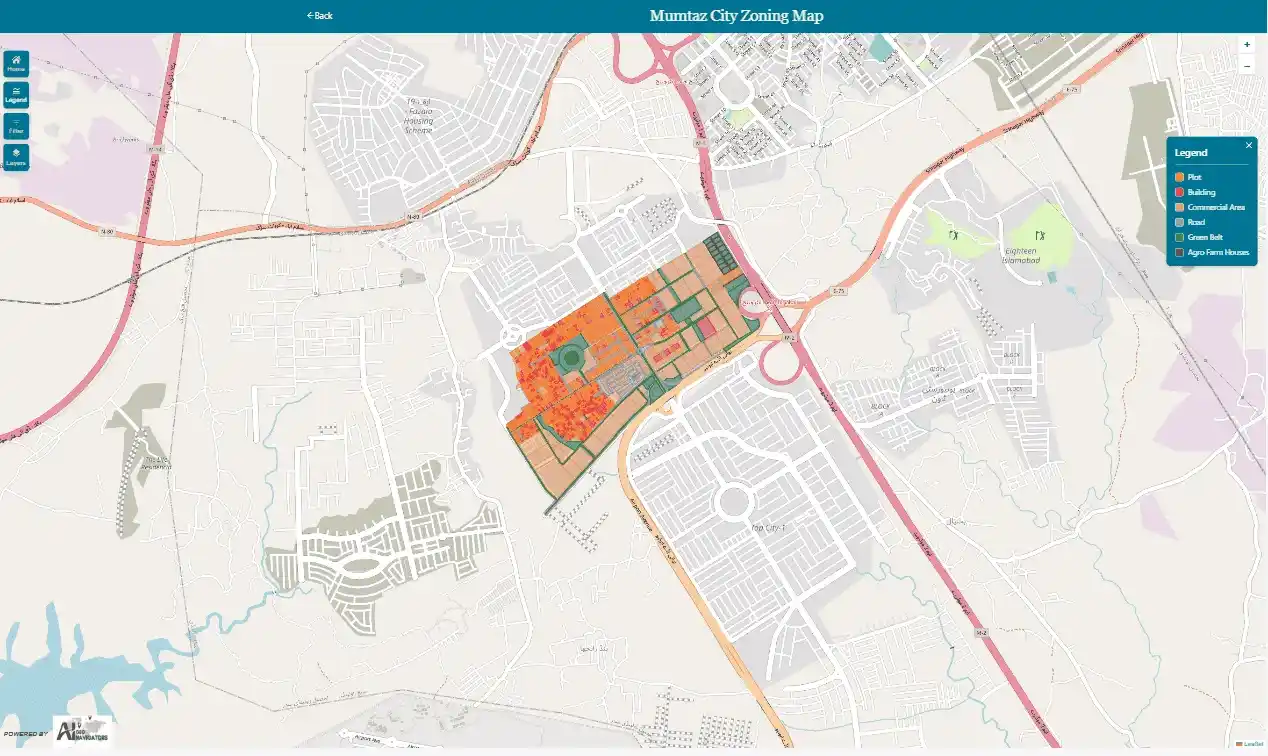Click the Building red swatch in legend
The width and height of the screenshot is (1268, 756).
[1180, 192]
